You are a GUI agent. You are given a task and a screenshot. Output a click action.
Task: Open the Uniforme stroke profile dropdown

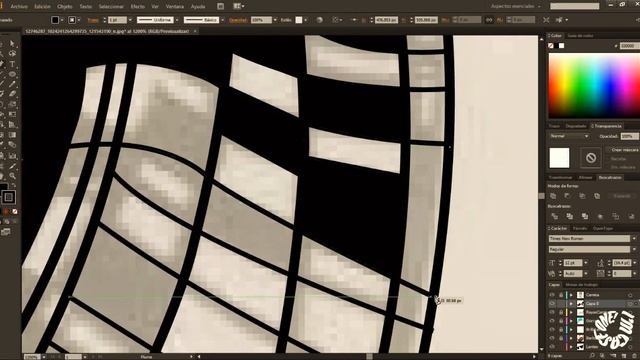177,20
